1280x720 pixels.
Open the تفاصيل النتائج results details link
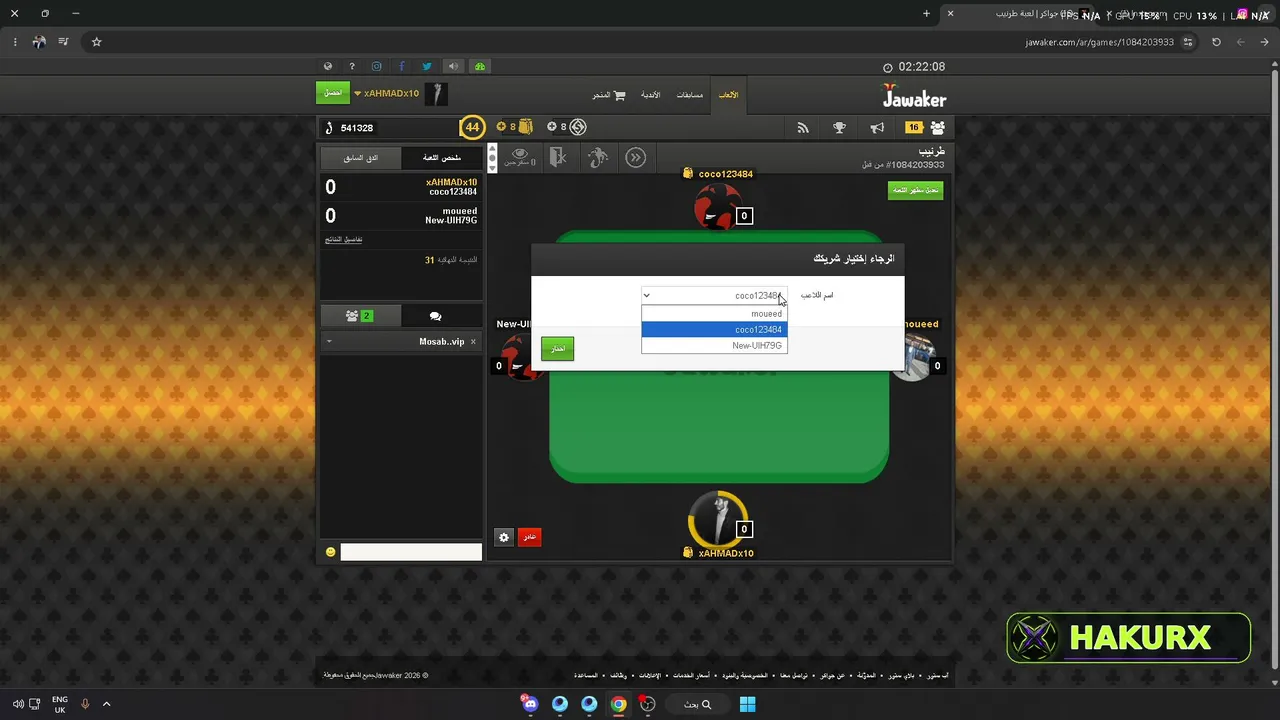(x=343, y=240)
